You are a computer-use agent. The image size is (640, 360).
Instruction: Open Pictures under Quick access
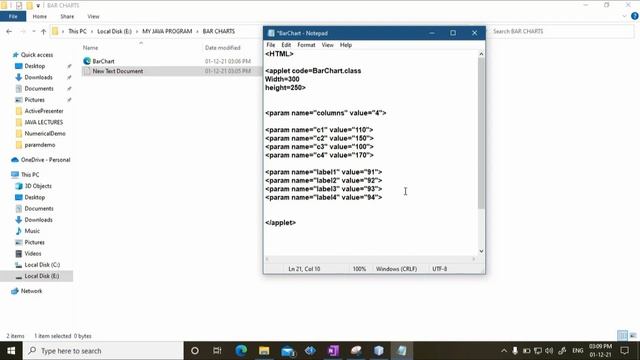coord(34,100)
